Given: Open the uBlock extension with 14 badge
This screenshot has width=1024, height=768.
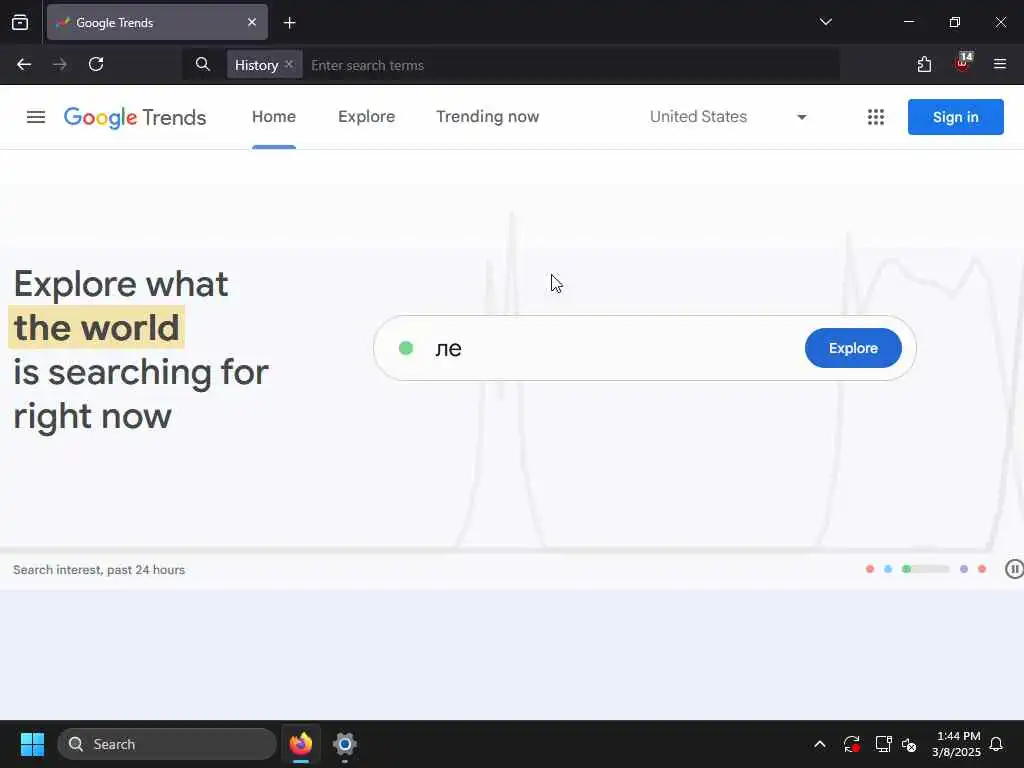Looking at the screenshot, I should point(963,63).
